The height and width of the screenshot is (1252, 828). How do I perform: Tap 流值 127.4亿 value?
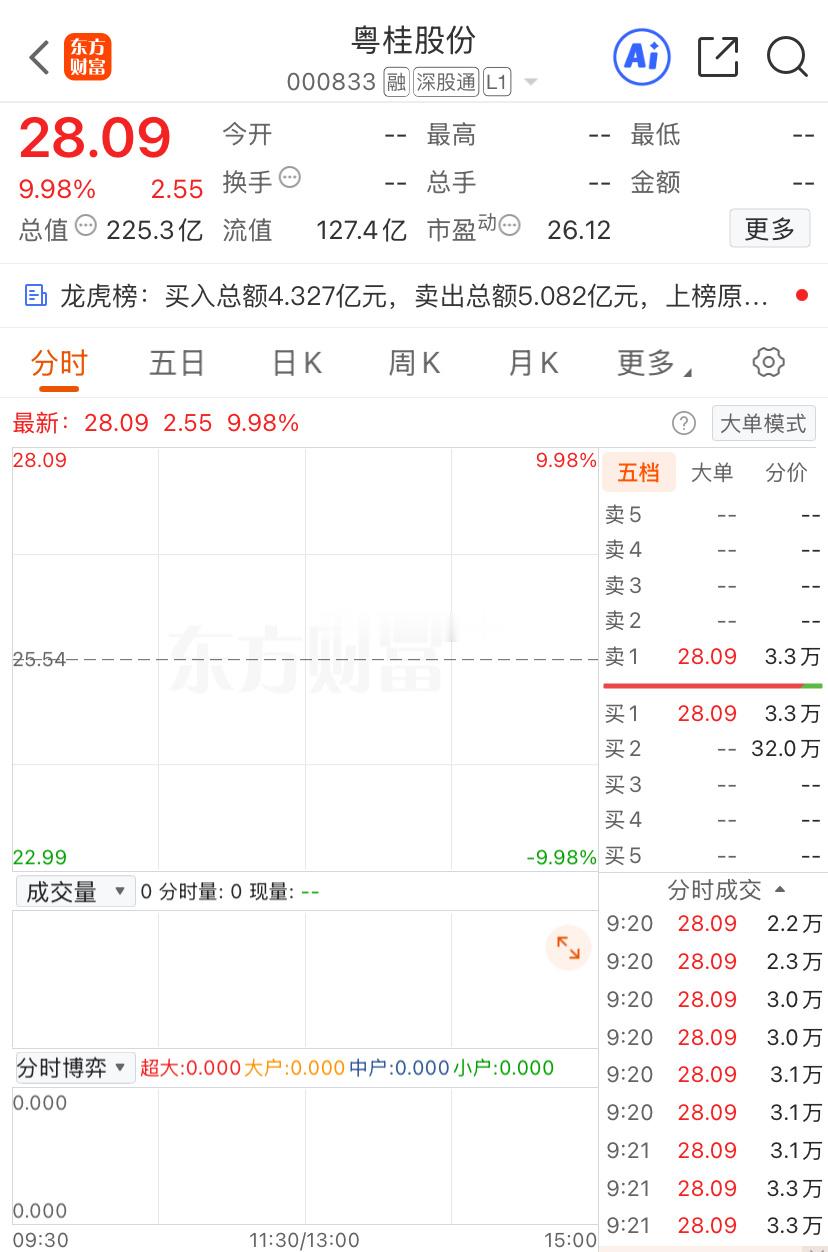click(x=361, y=230)
